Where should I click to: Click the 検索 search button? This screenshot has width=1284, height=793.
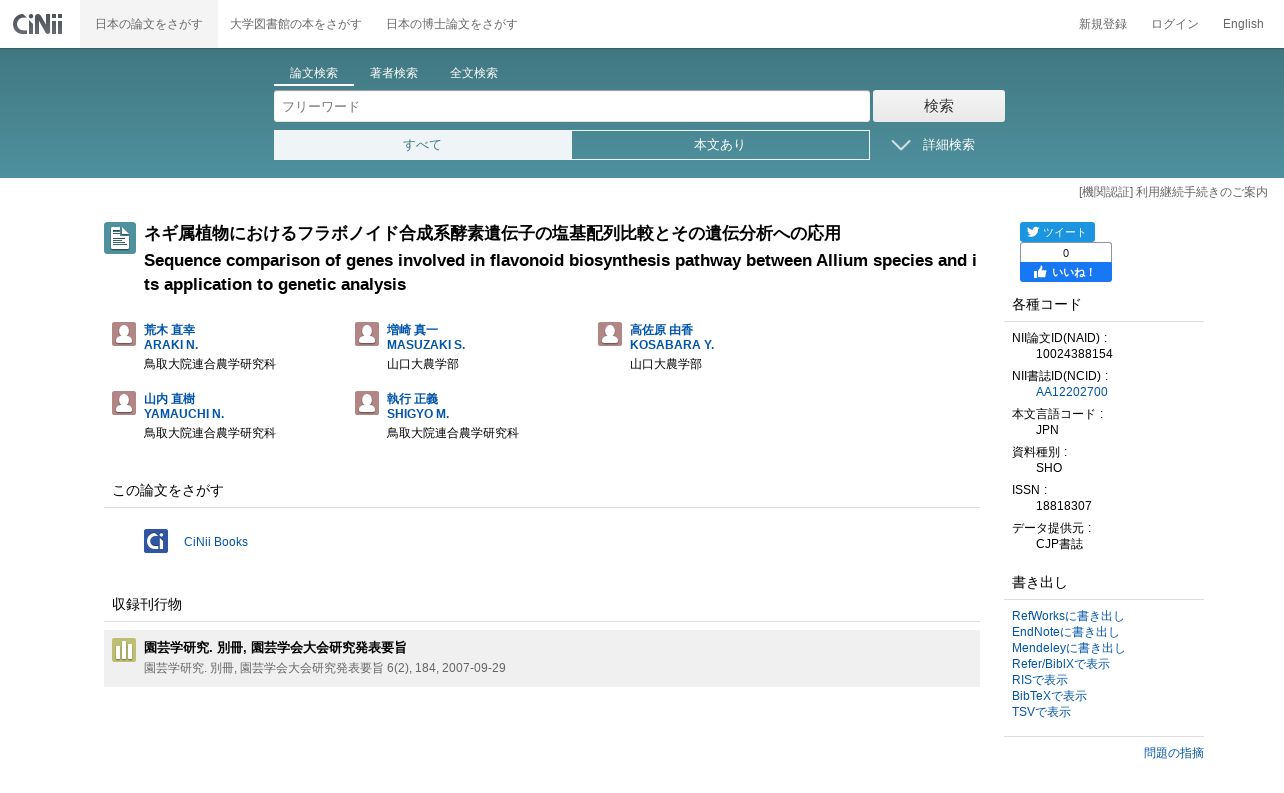[x=939, y=106]
